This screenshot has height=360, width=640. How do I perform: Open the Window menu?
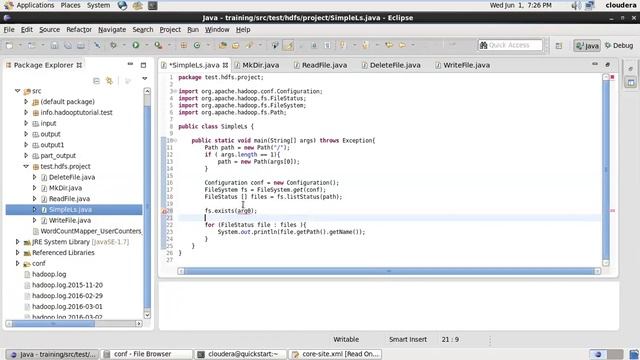click(217, 30)
